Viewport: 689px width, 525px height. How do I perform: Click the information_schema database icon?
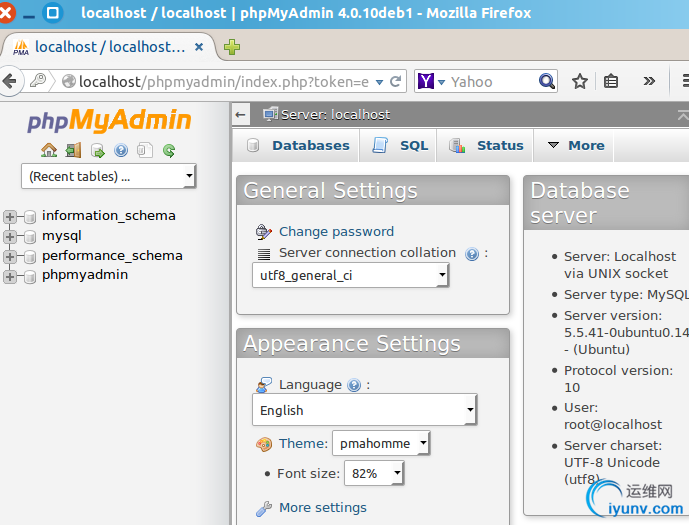[x=30, y=217]
